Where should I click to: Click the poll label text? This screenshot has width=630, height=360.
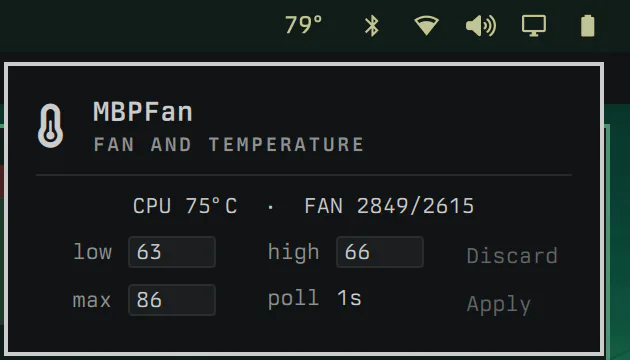tap(294, 299)
